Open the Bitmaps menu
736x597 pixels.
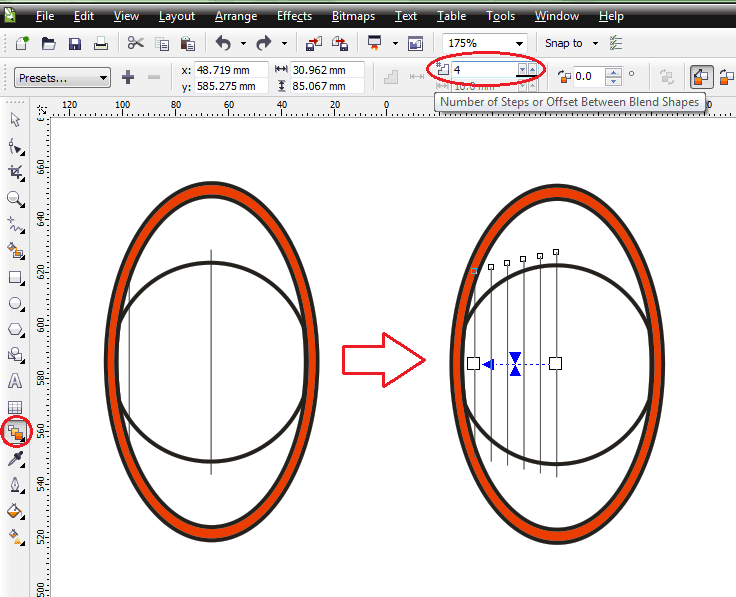click(353, 16)
